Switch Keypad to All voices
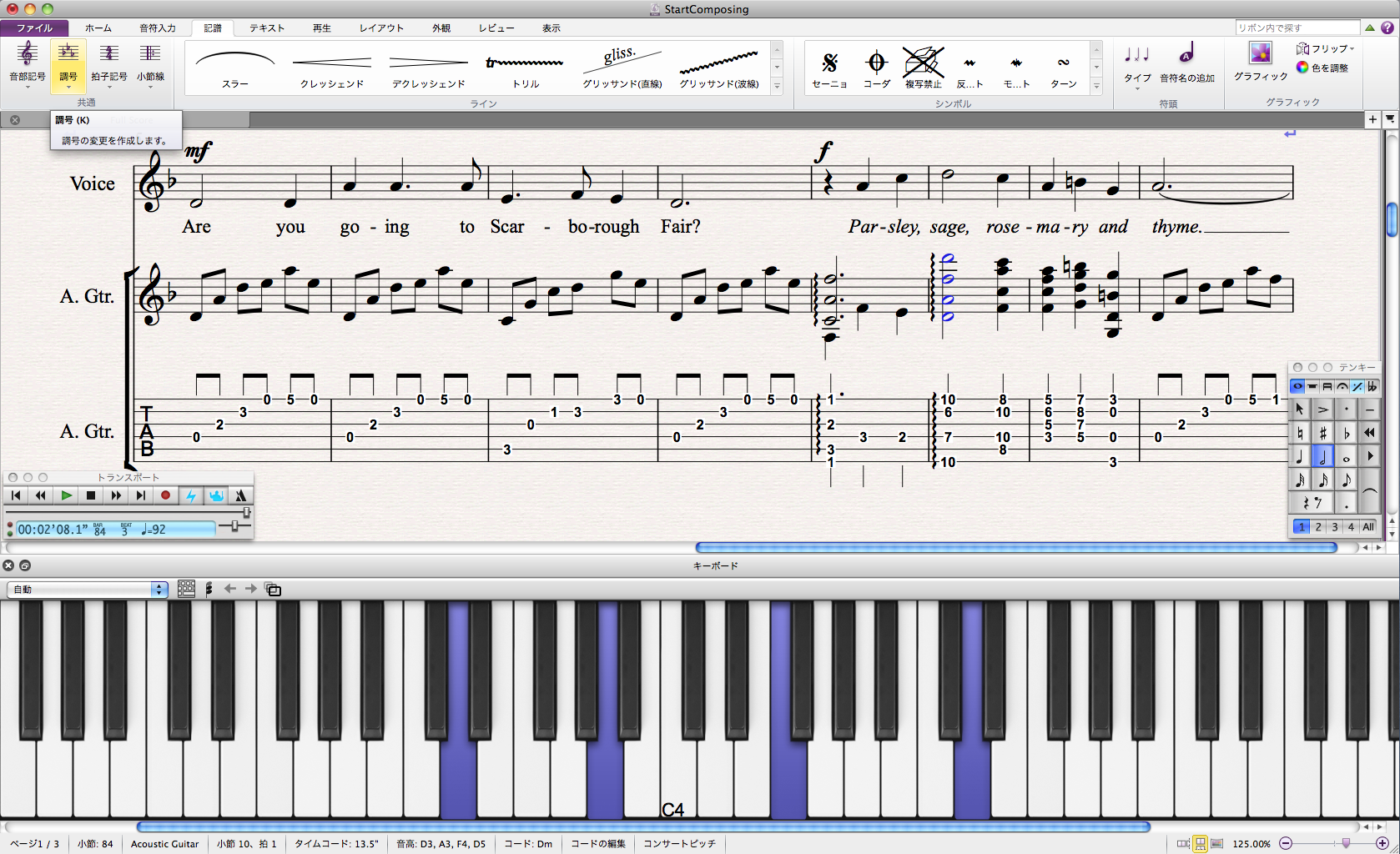Screen dimensions: 1400x854 [x=1368, y=526]
